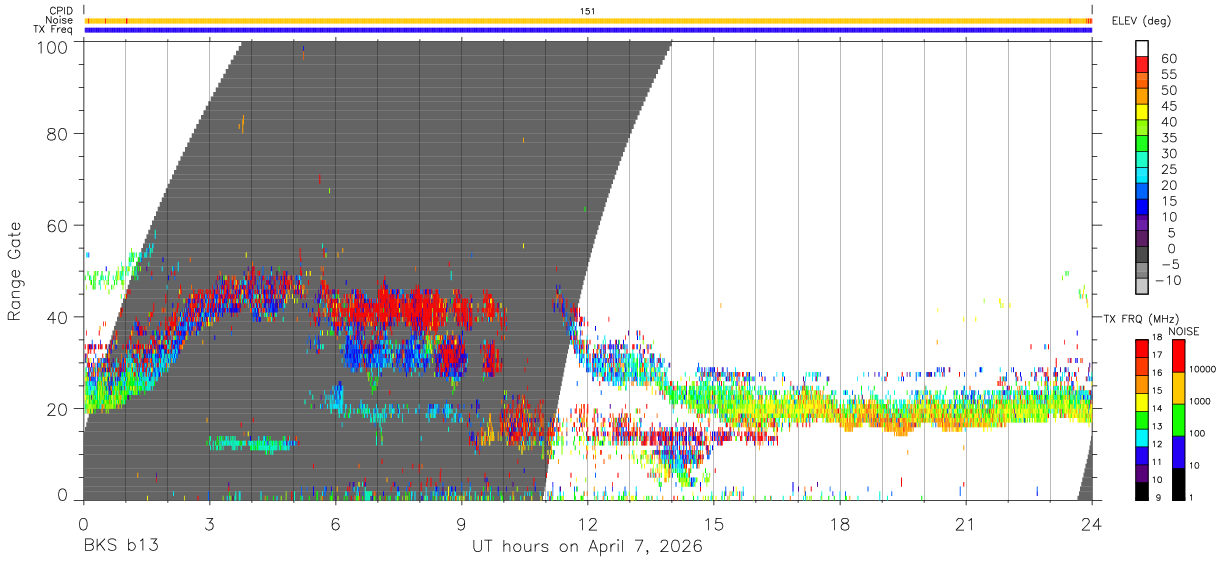Viewport: 1228px width, 567px height.
Task: Select the blue TX Freq strip above plot
Action: [x=588, y=30]
